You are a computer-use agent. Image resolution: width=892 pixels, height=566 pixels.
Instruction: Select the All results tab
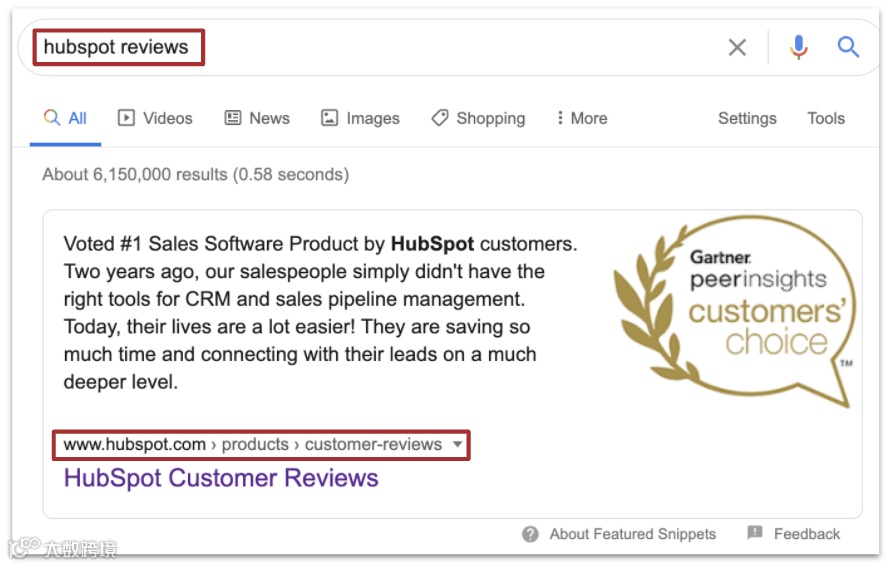[x=65, y=118]
